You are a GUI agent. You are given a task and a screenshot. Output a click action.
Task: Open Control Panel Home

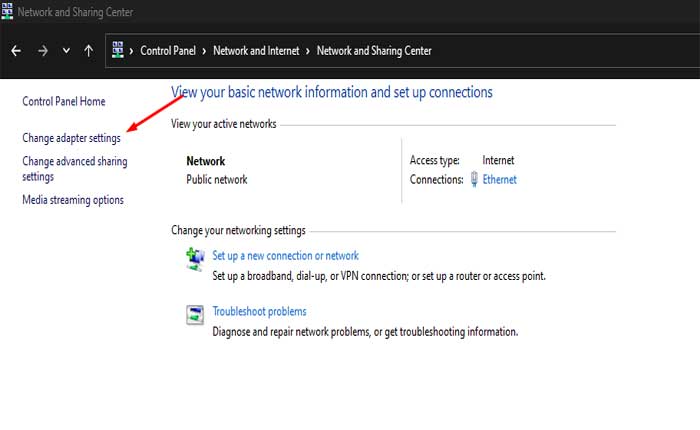pyautogui.click(x=63, y=102)
